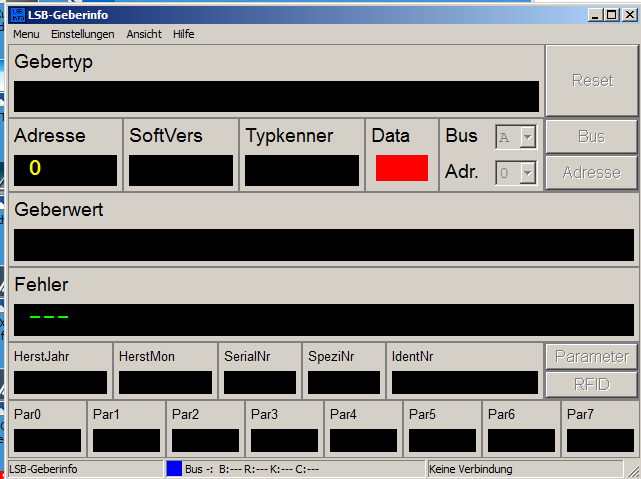Click the Bus button on the right
This screenshot has width=641, height=479.
(591, 136)
